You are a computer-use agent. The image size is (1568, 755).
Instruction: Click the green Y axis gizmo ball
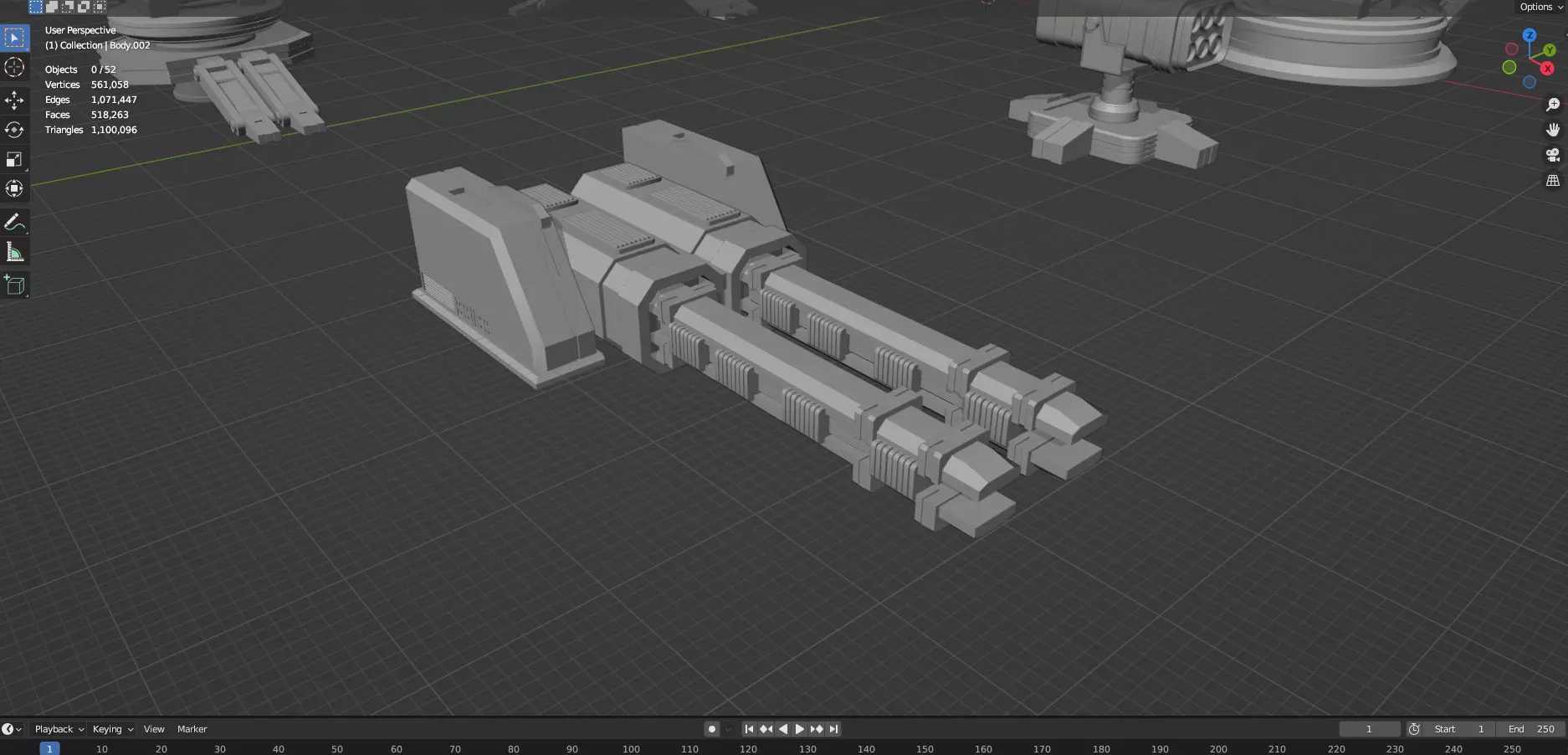point(1550,50)
